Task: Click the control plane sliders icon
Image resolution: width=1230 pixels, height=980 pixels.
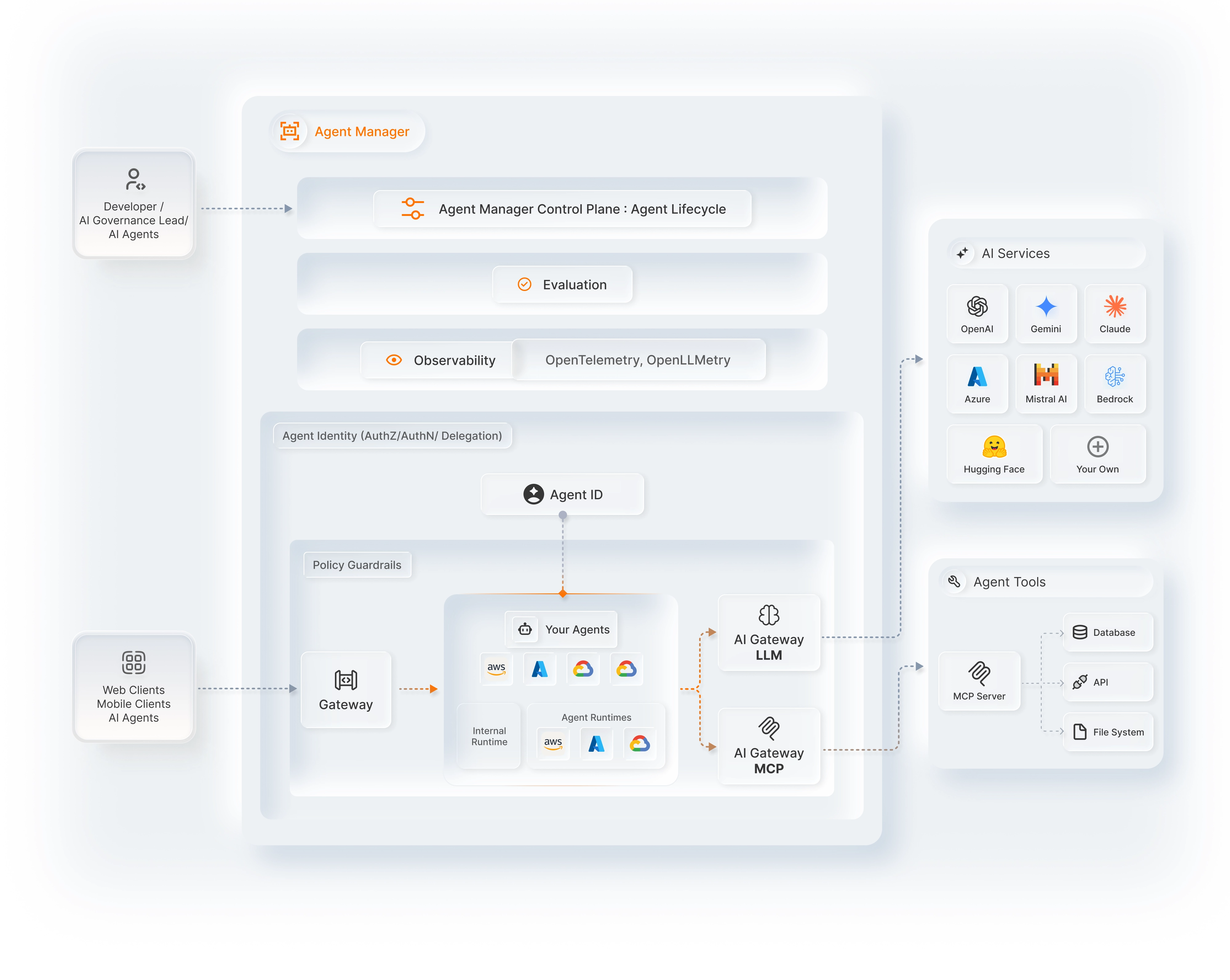Action: 412,209
